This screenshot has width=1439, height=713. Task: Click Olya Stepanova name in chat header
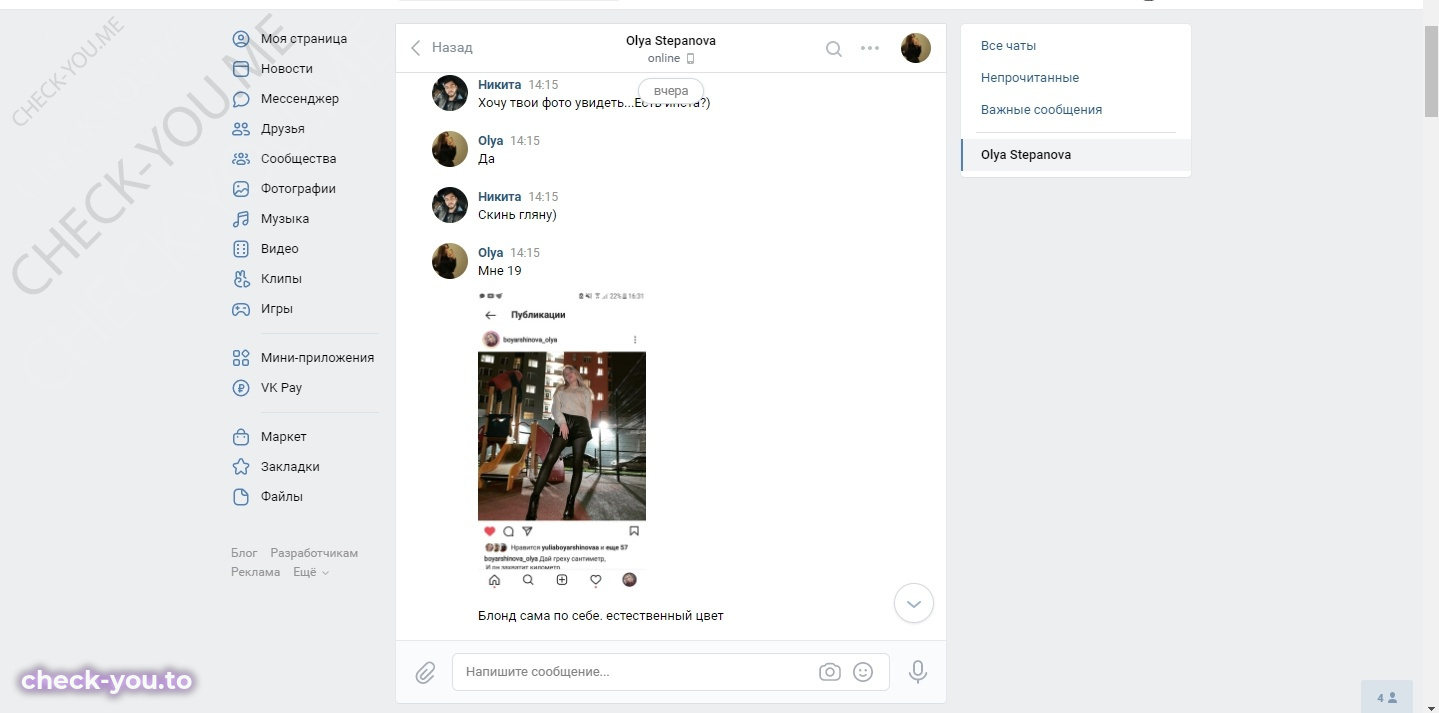point(671,41)
